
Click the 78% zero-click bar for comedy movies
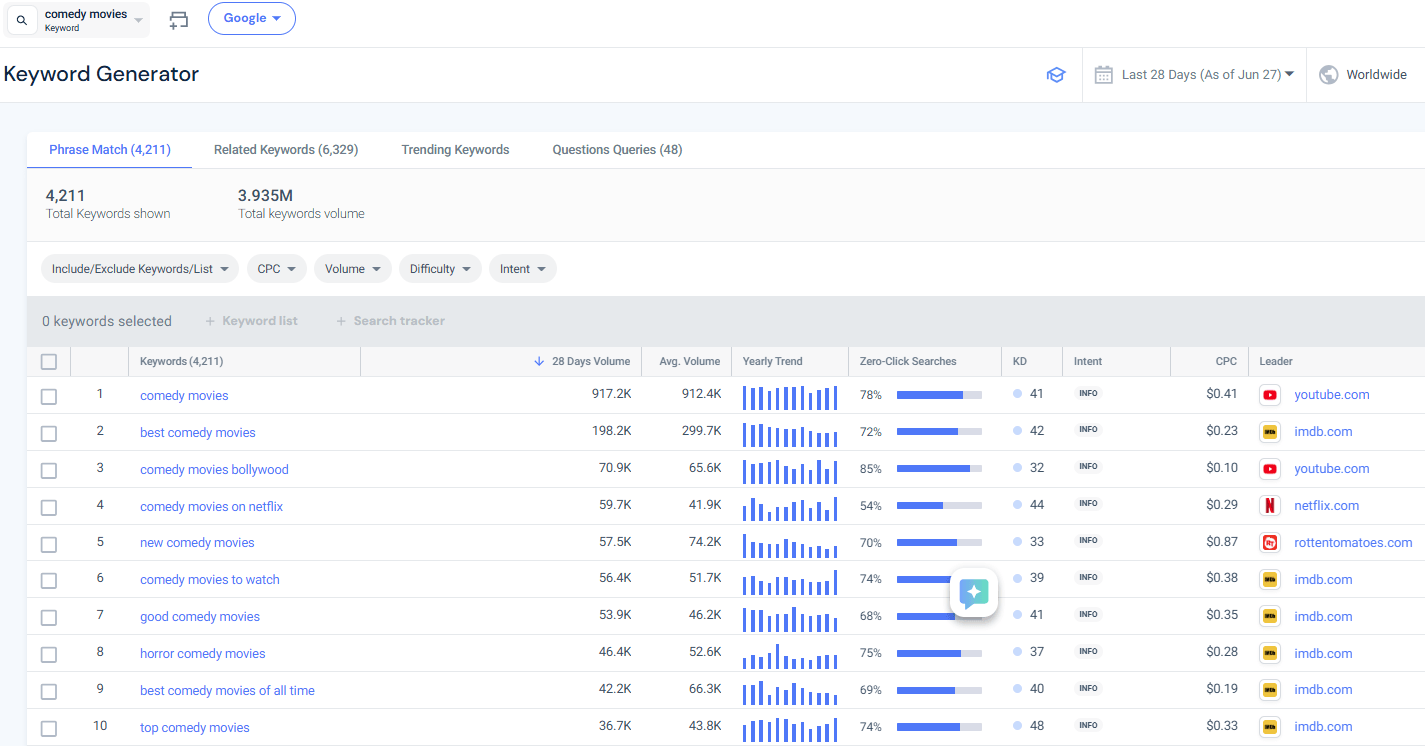coord(939,395)
